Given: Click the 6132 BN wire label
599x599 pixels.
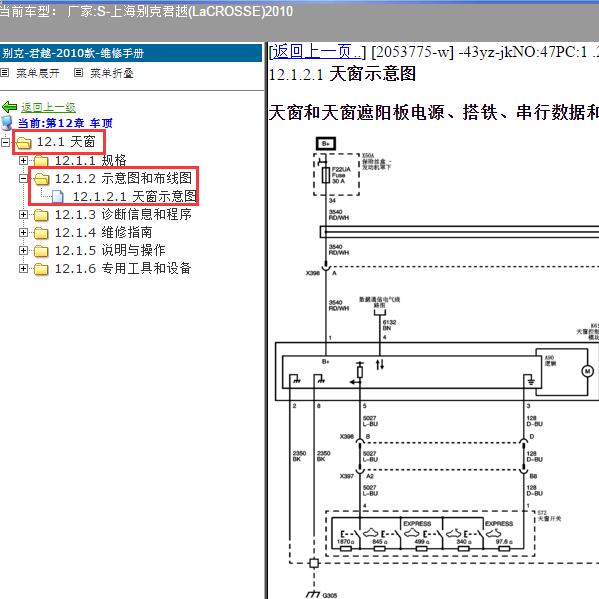Looking at the screenshot, I should (389, 325).
